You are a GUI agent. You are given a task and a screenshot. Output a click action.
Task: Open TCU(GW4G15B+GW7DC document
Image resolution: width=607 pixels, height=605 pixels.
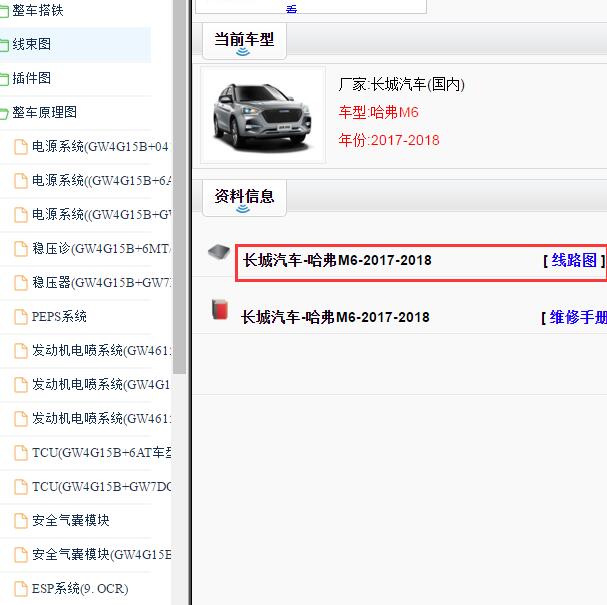coord(101,487)
